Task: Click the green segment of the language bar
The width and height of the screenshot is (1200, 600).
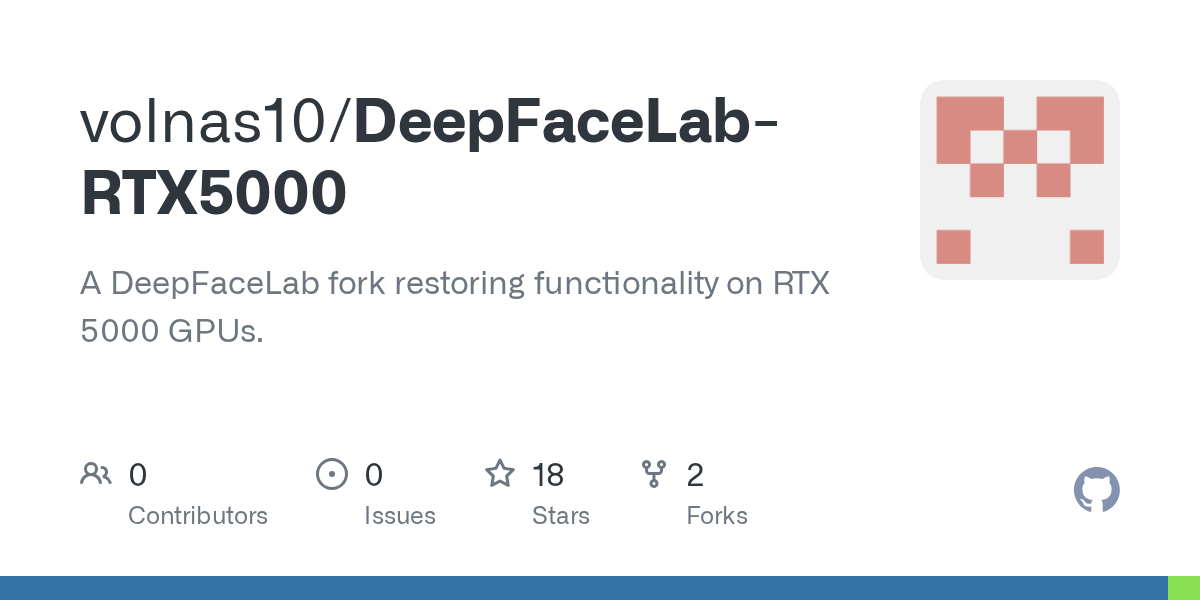Action: click(x=1184, y=588)
